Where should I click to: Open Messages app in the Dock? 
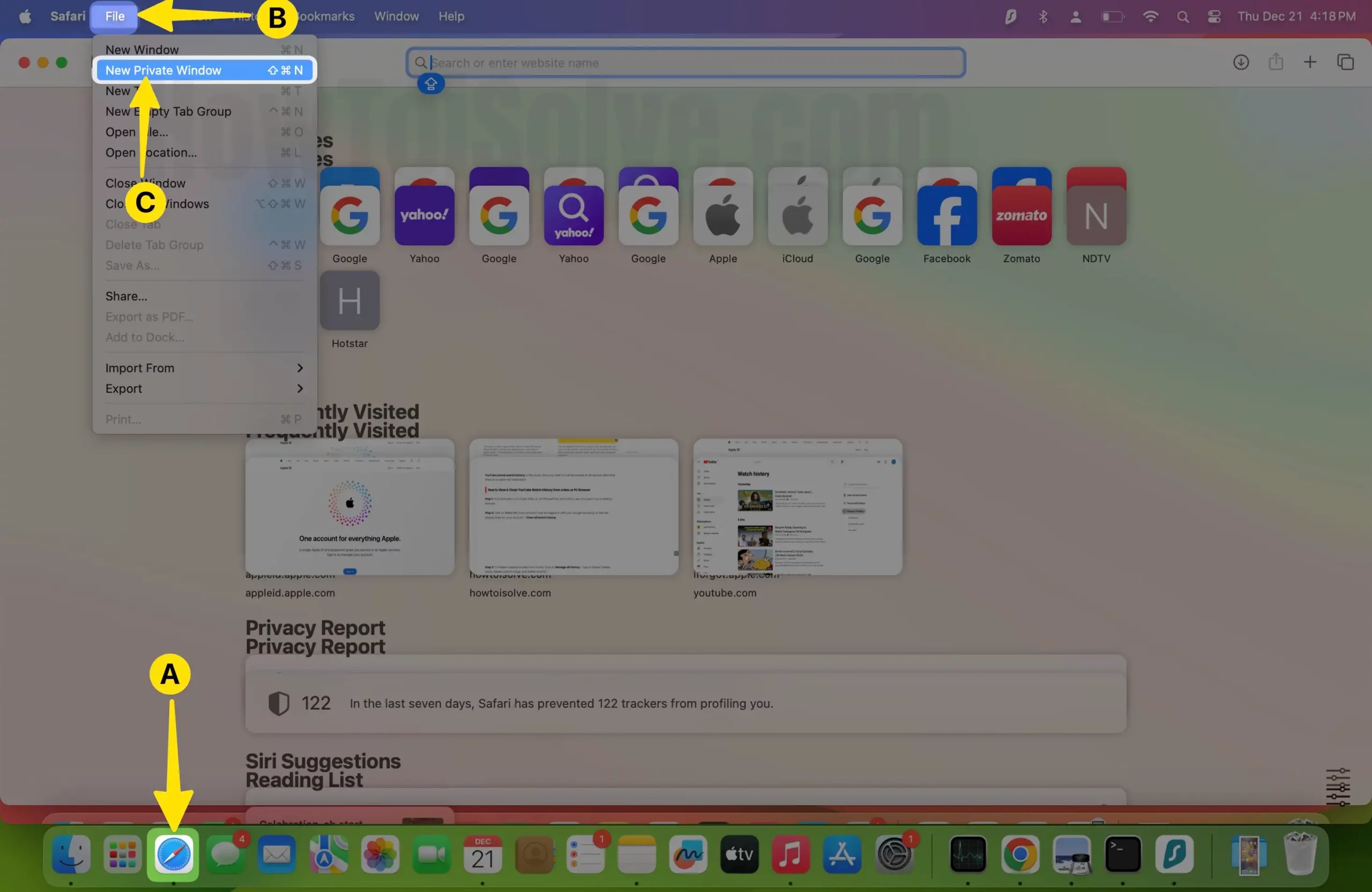click(226, 854)
